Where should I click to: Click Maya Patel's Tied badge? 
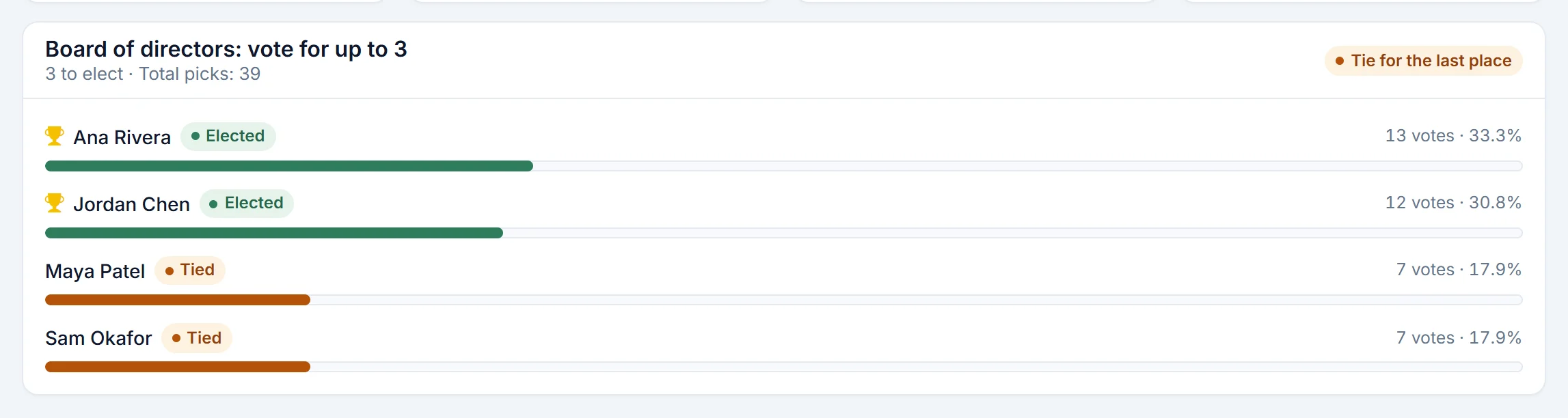(190, 270)
